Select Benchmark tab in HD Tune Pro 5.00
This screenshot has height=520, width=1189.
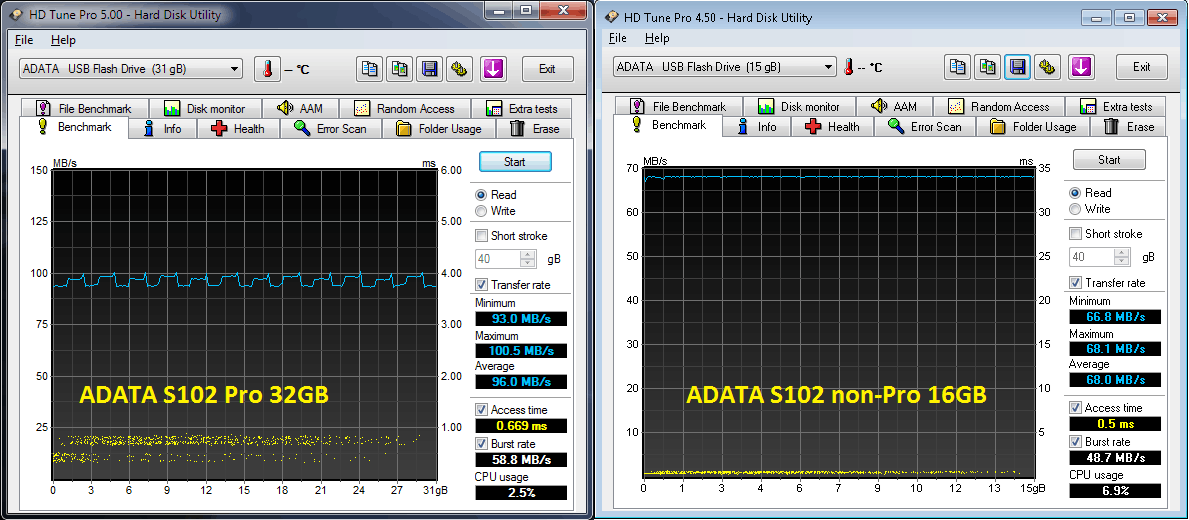click(x=75, y=127)
